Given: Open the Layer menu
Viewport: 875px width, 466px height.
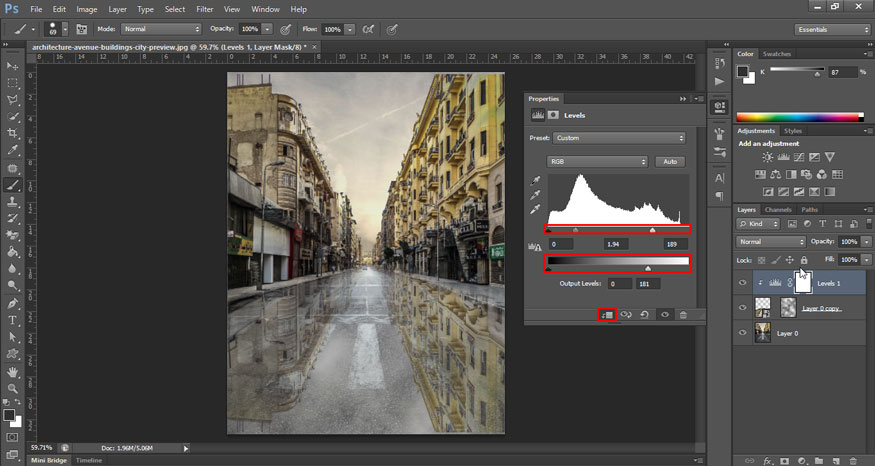Looking at the screenshot, I should pyautogui.click(x=117, y=9).
